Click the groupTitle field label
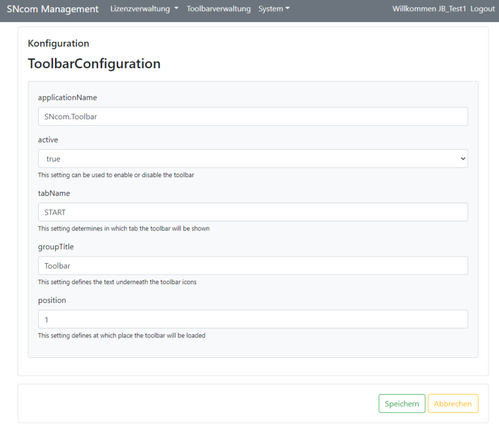This screenshot has width=499, height=429. [56, 247]
